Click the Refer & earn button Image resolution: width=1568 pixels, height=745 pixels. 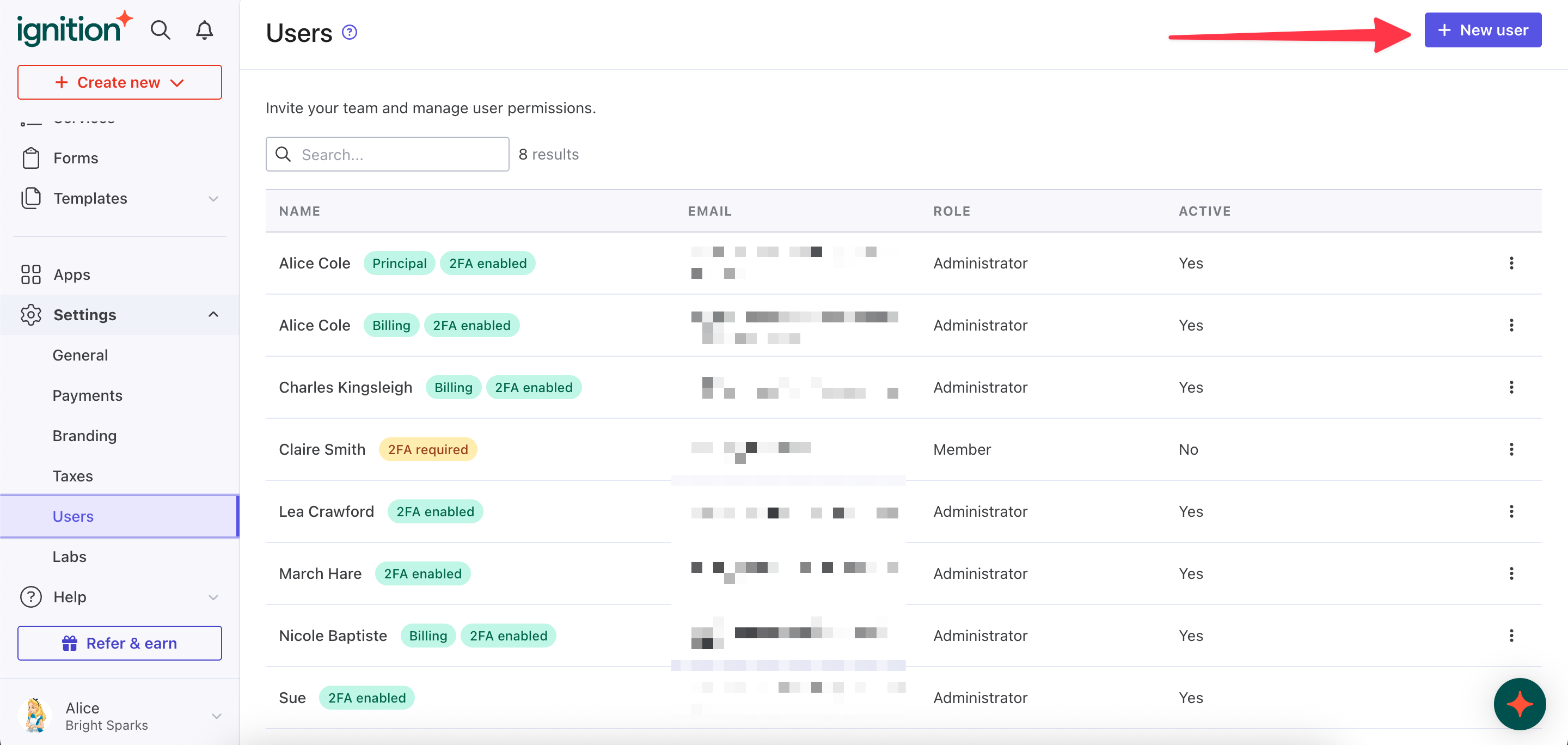pos(120,643)
